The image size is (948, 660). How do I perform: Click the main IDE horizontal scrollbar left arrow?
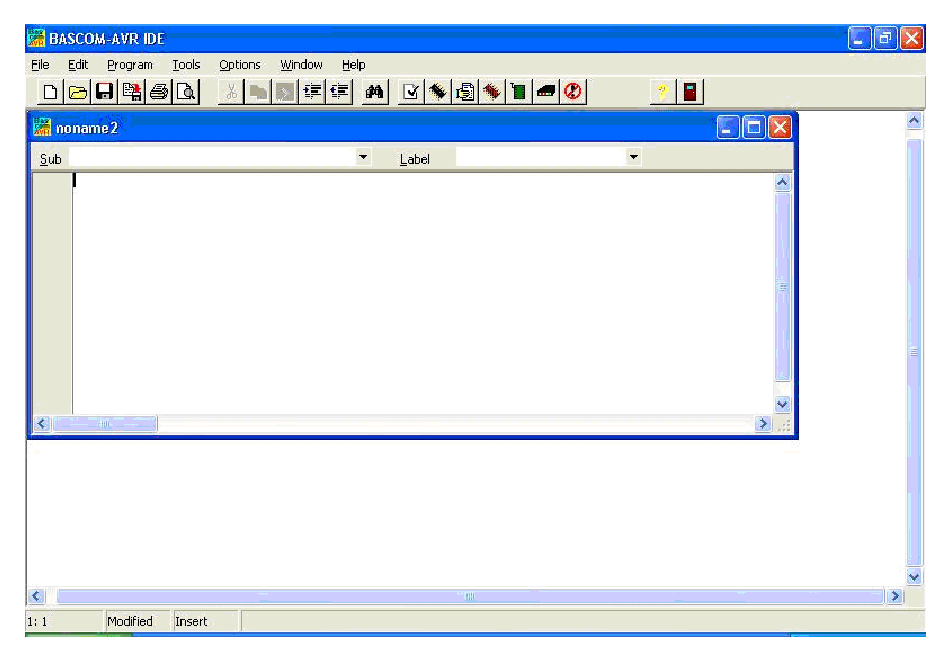[36, 596]
